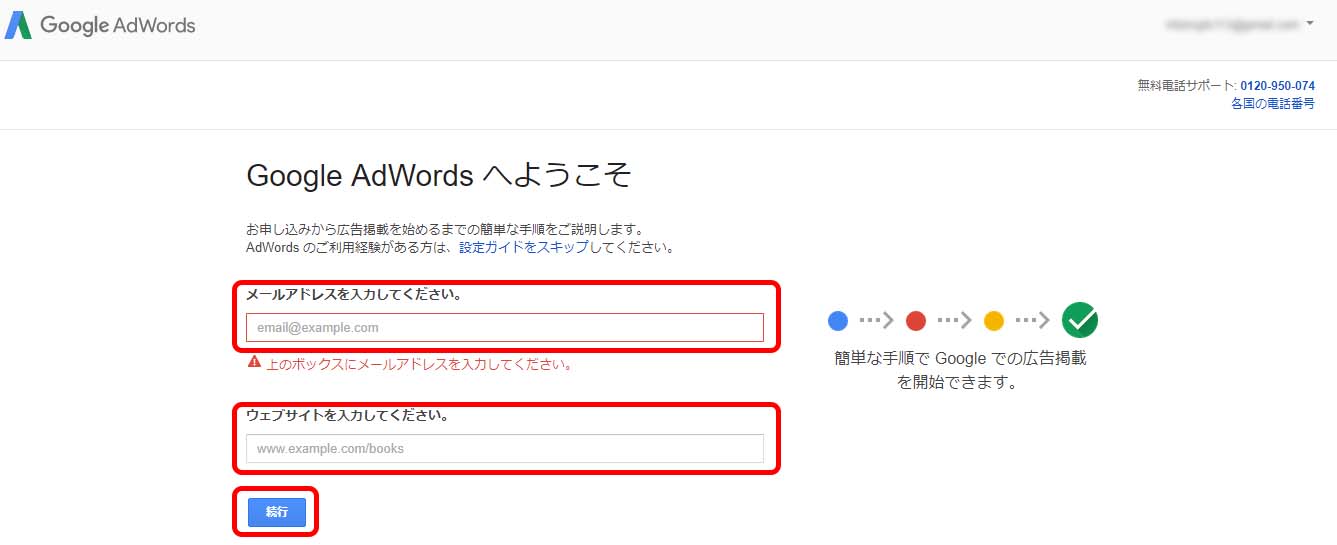The height and width of the screenshot is (545, 1337).
Task: Open the 各国の電話番号 link
Action: pyautogui.click(x=1273, y=103)
